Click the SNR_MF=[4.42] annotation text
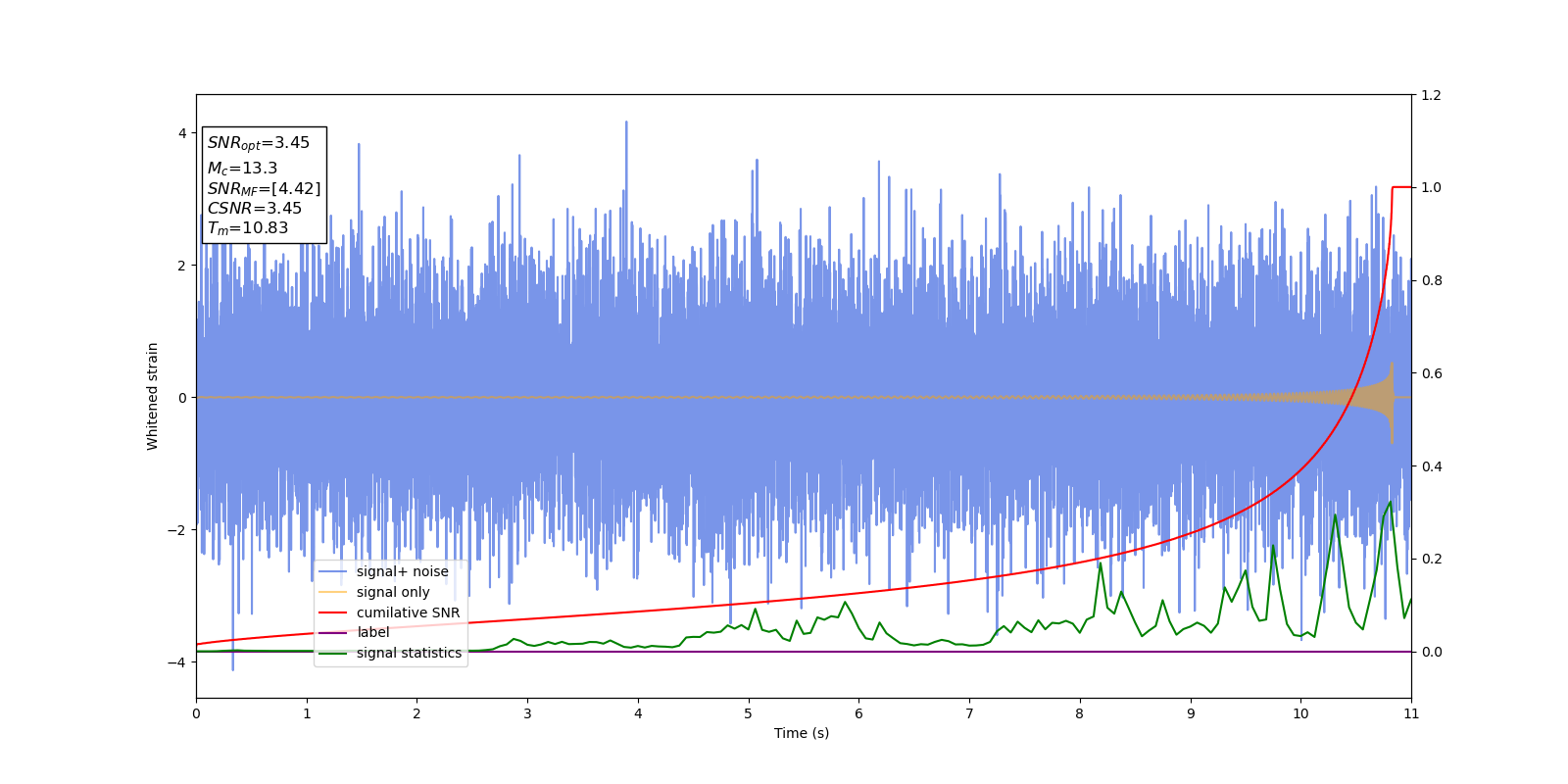The image size is (1568, 784). (264, 188)
